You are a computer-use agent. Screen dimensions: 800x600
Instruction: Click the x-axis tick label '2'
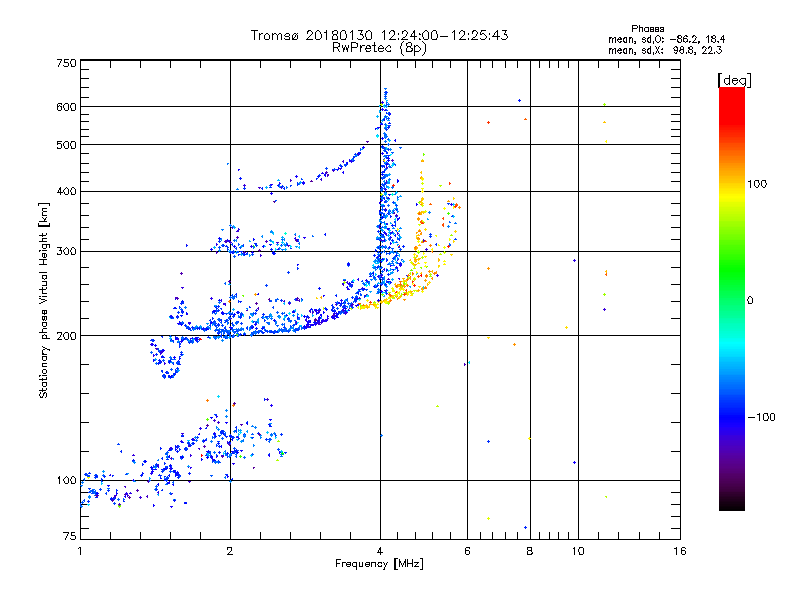click(x=230, y=551)
